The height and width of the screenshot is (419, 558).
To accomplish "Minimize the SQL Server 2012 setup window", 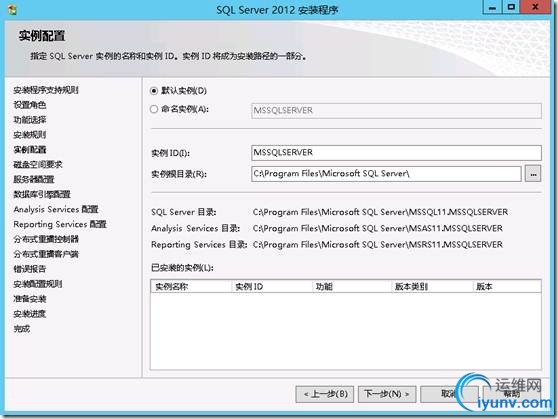I will pyautogui.click(x=493, y=7).
